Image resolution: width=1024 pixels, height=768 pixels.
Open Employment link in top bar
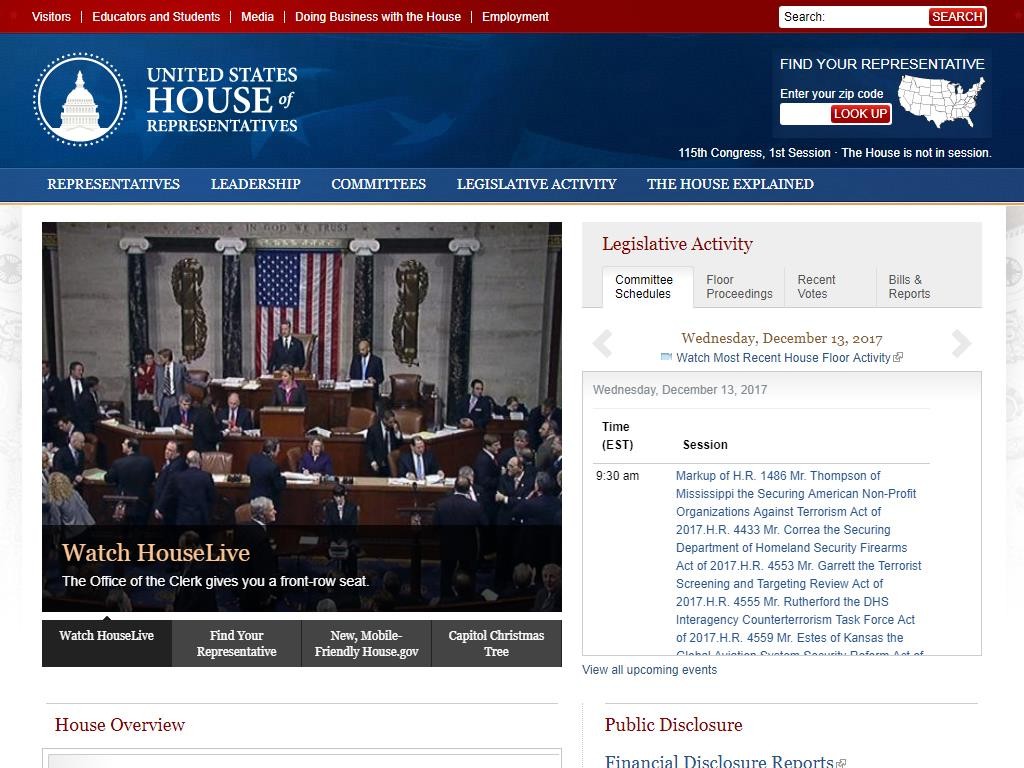pos(515,16)
